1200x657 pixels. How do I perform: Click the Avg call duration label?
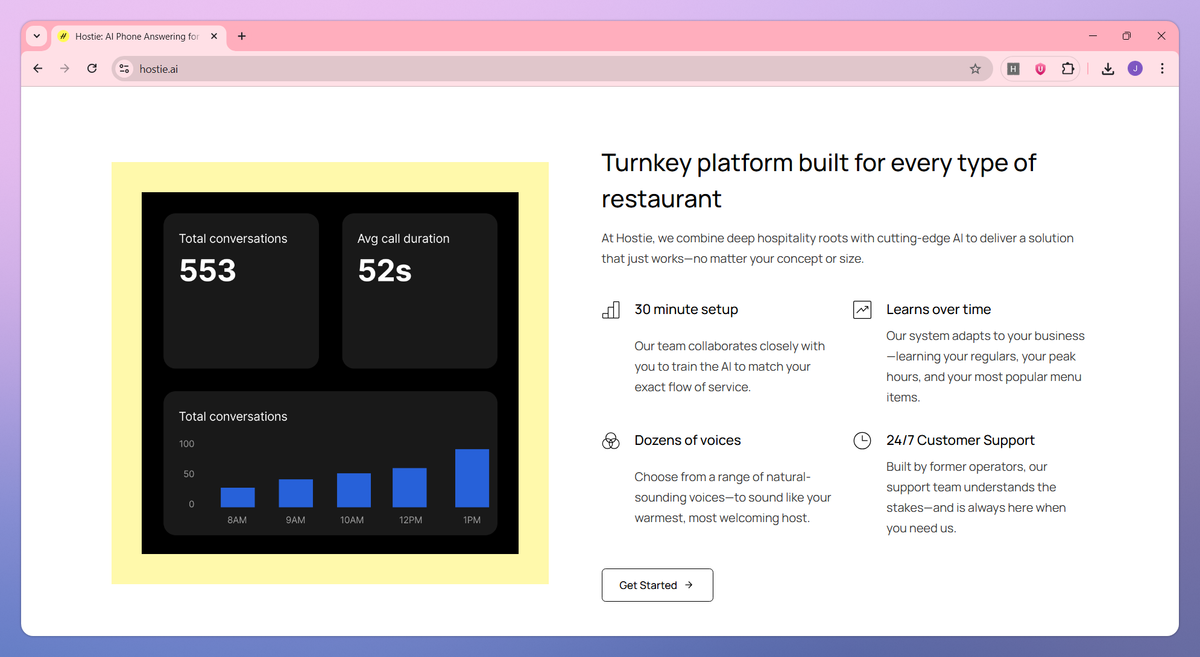coord(404,239)
